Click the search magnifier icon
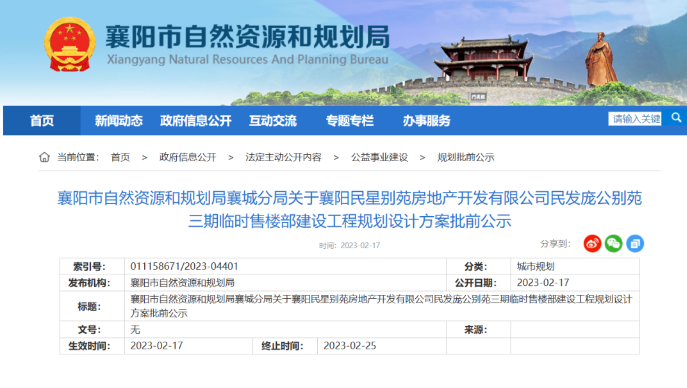The height and width of the screenshot is (388, 687). click(x=676, y=118)
